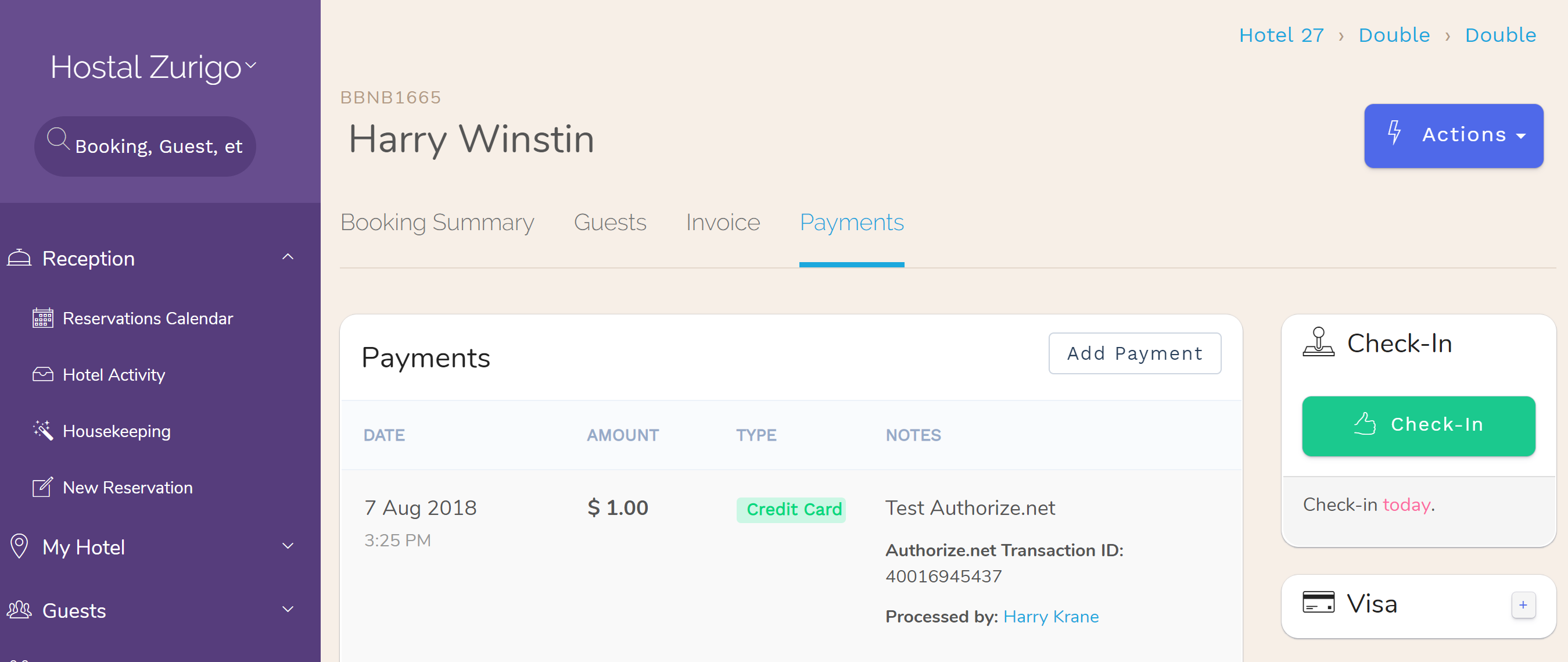The width and height of the screenshot is (1568, 662).
Task: Click the 'today' check-in text
Action: click(1406, 504)
